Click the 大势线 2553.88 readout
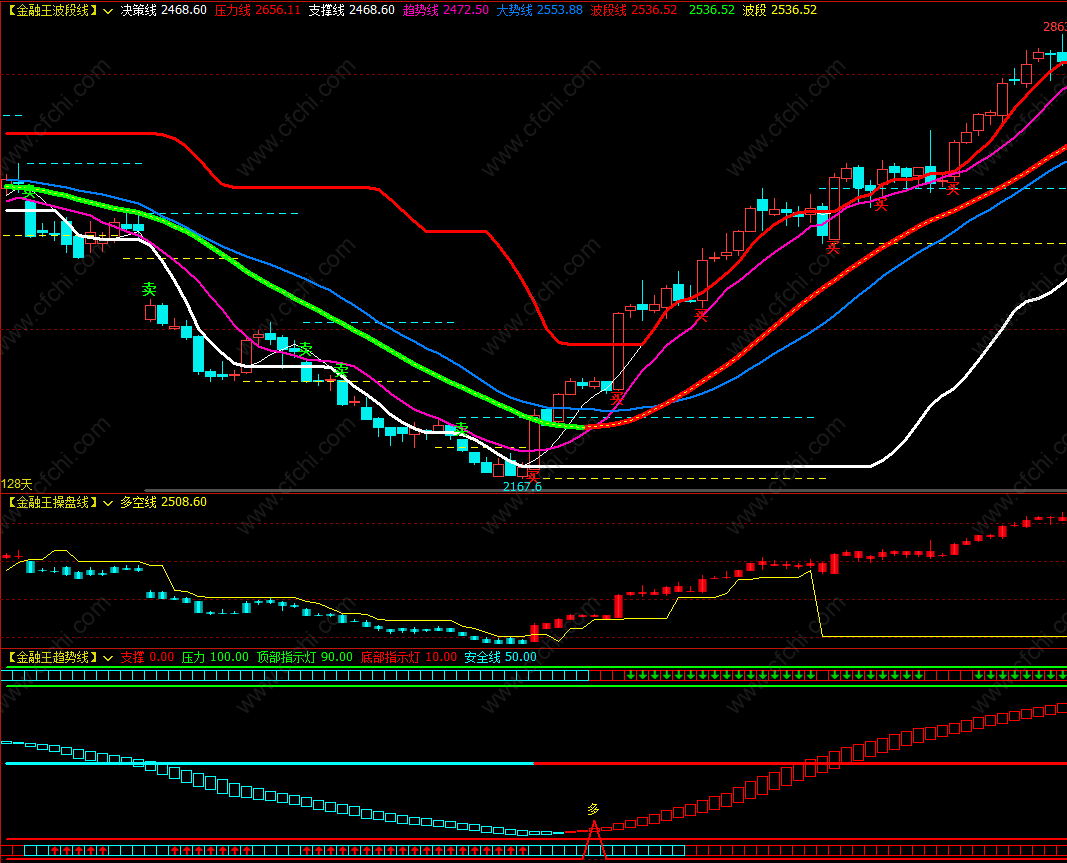This screenshot has width=1067, height=863. [540, 10]
